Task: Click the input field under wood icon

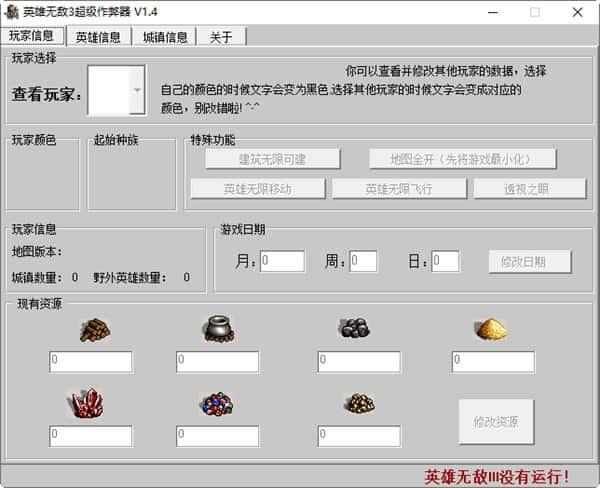Action: (90, 362)
